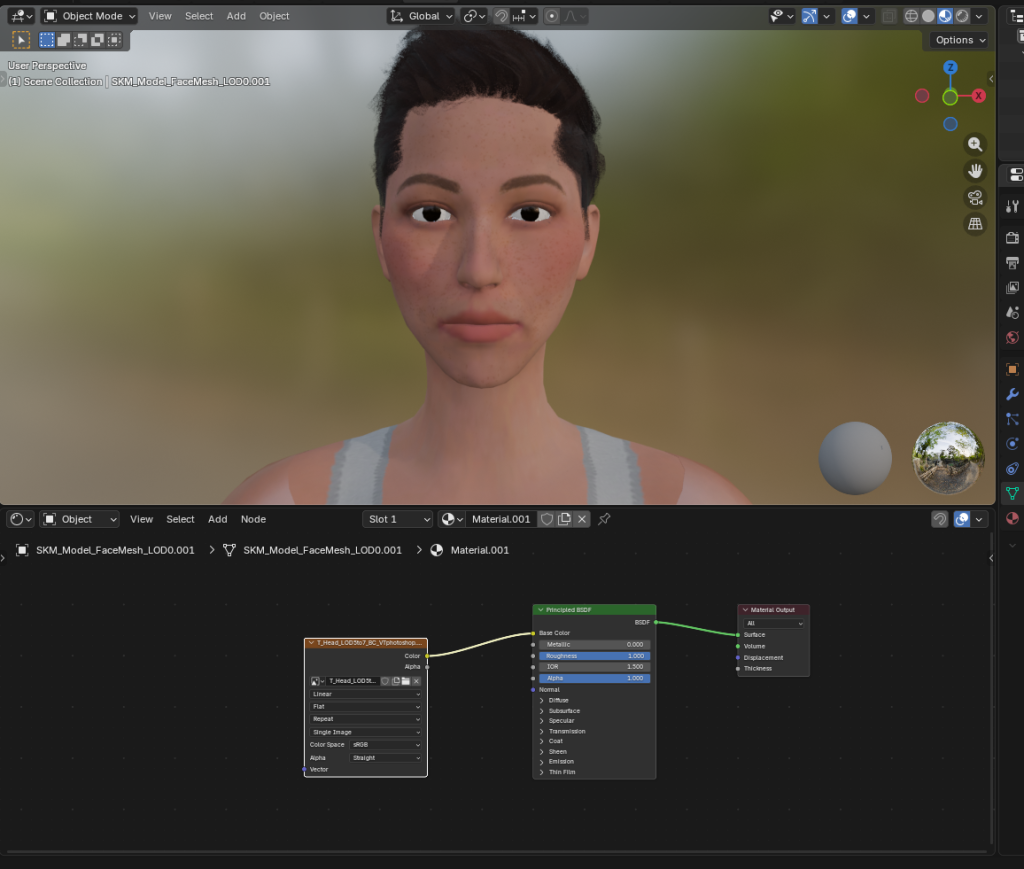The image size is (1024, 869).
Task: Toggle camera view icon in viewport
Action: [975, 197]
